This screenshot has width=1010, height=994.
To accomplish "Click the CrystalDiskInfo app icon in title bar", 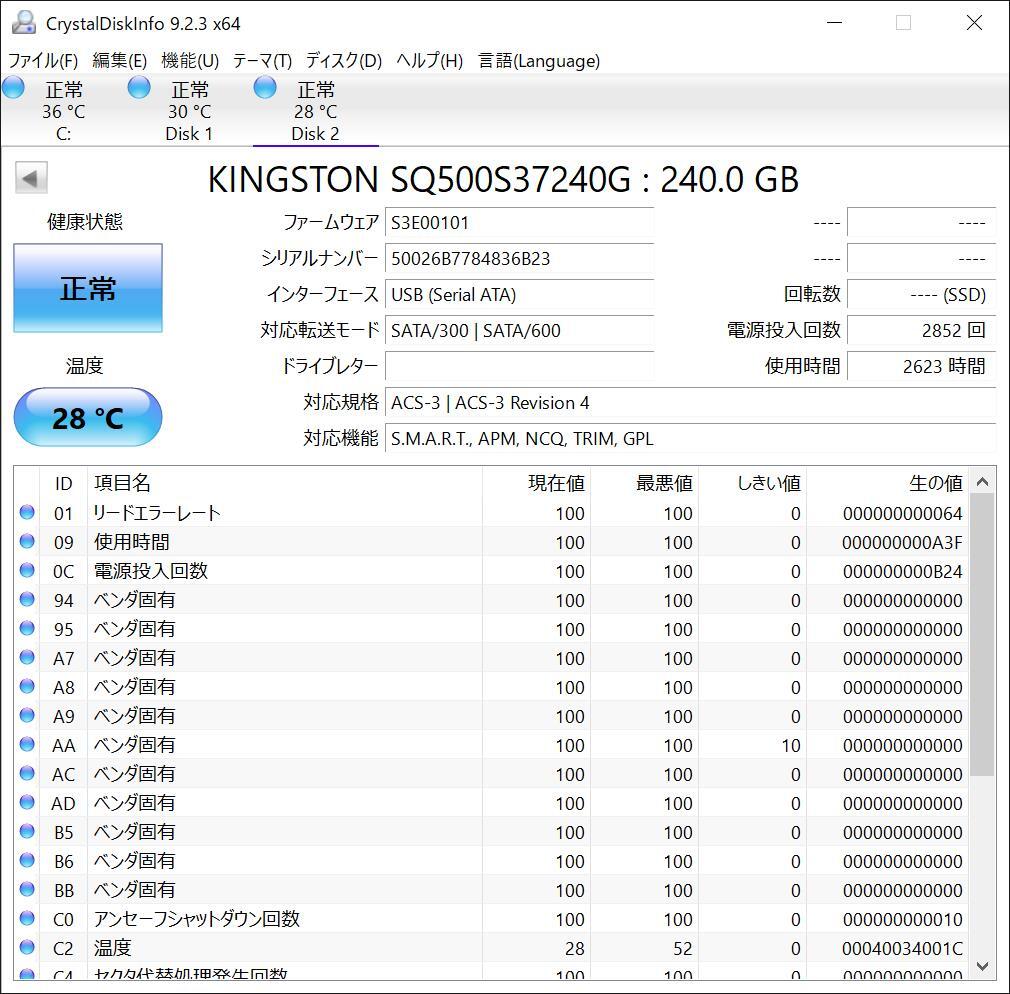I will pos(24,23).
